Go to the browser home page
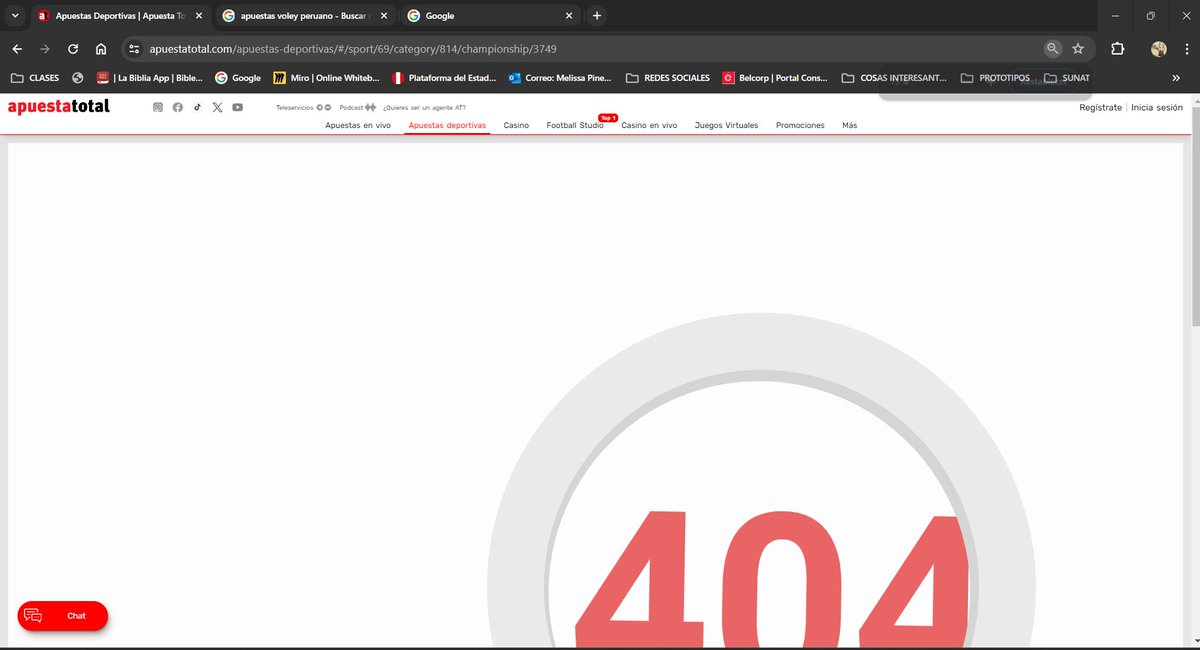The height and width of the screenshot is (650, 1200). coord(101,49)
